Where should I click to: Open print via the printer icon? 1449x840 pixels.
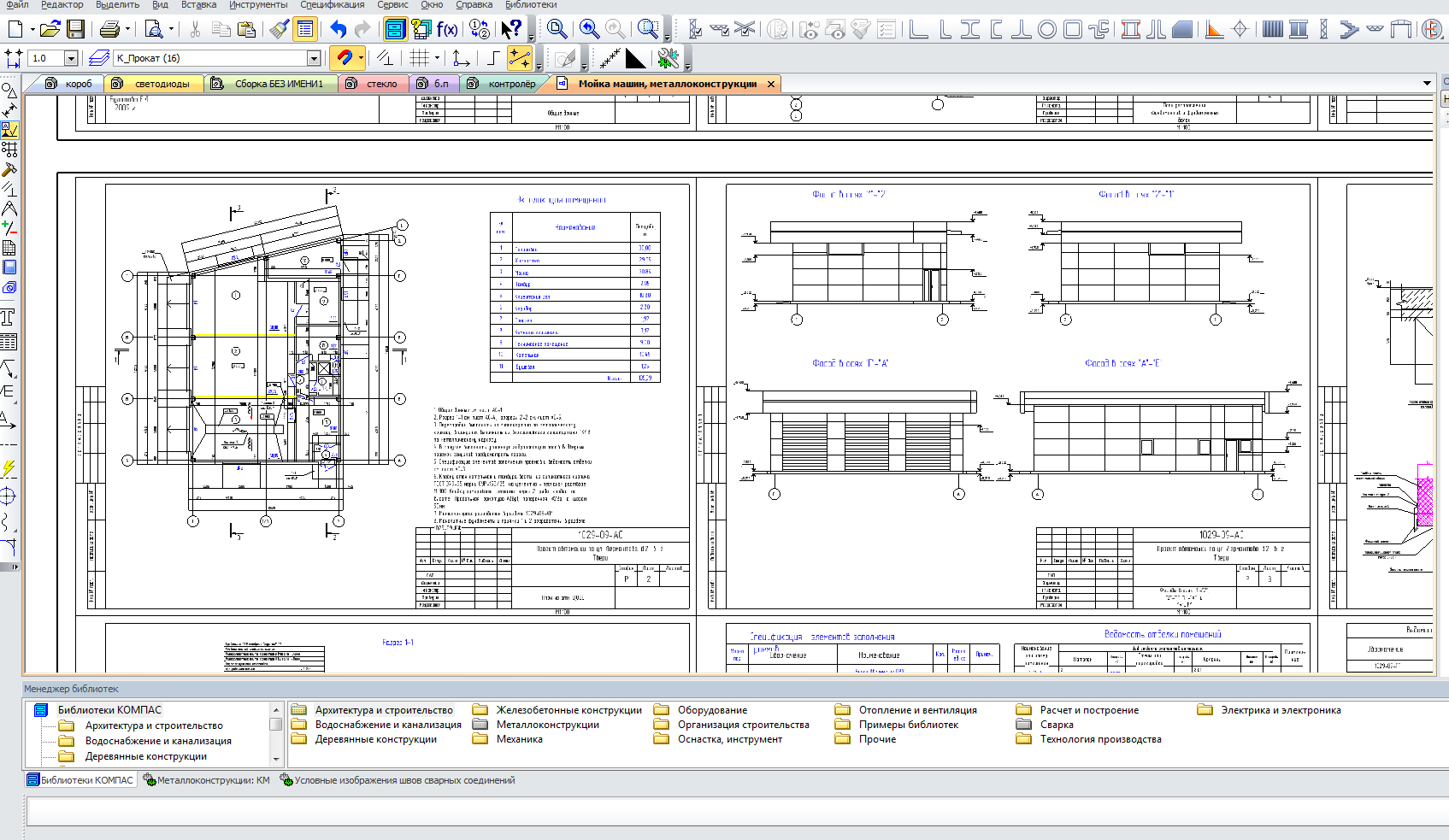click(x=109, y=29)
